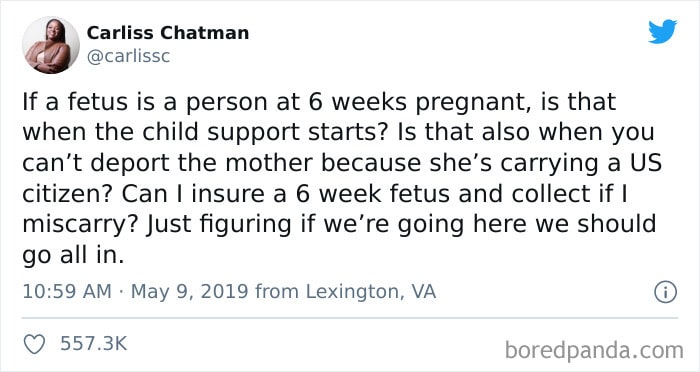The image size is (700, 372).
Task: Open the @carlissc handle link
Action: coord(128,57)
